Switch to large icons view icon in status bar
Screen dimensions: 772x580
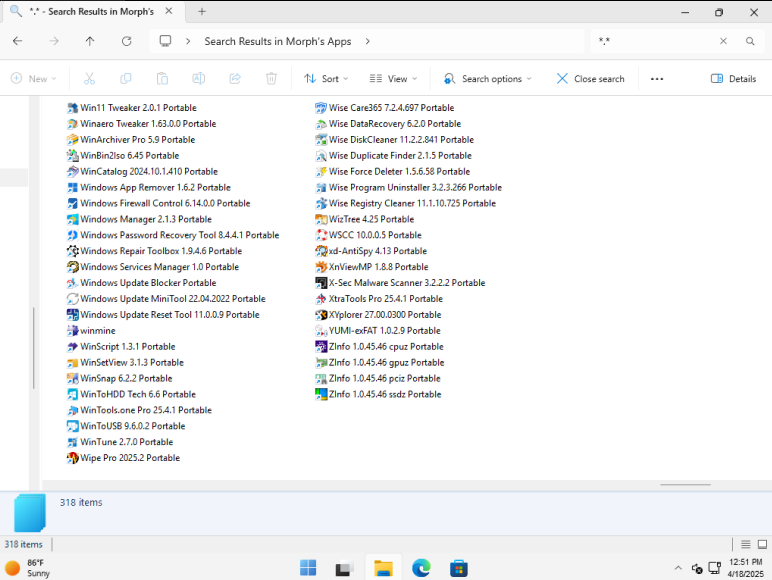(762, 544)
